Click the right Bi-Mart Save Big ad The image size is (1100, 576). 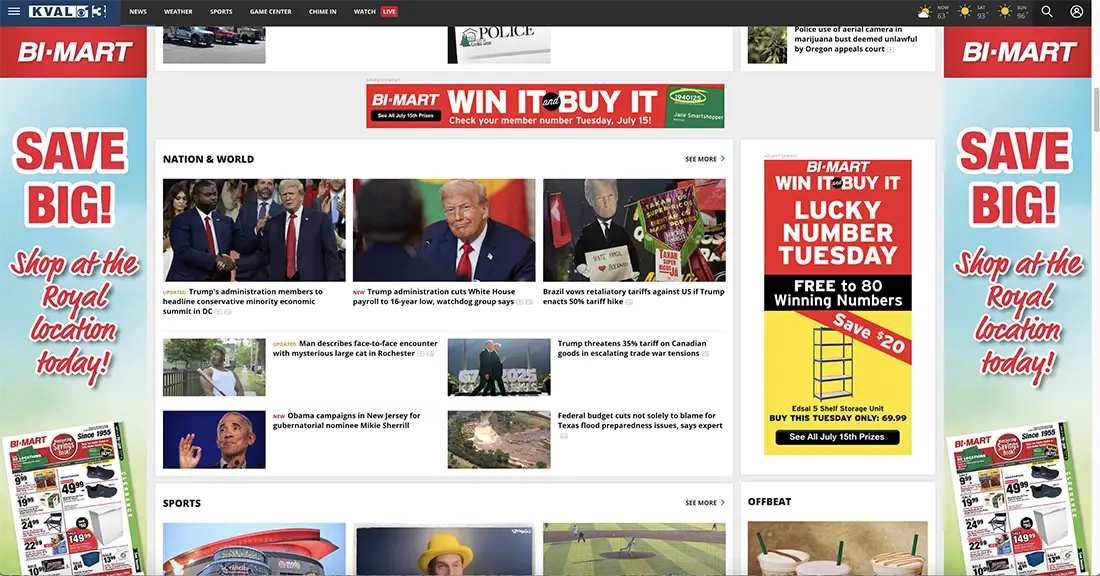[1017, 301]
